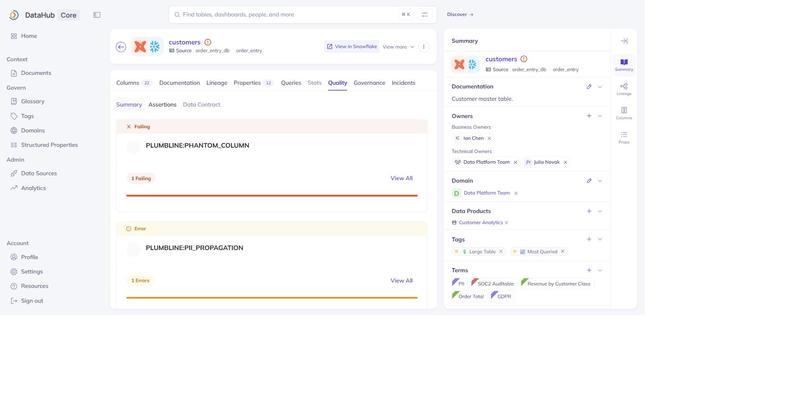Select the Columns icon in right rail
Viewport: 806px width, 394px height.
click(x=624, y=113)
